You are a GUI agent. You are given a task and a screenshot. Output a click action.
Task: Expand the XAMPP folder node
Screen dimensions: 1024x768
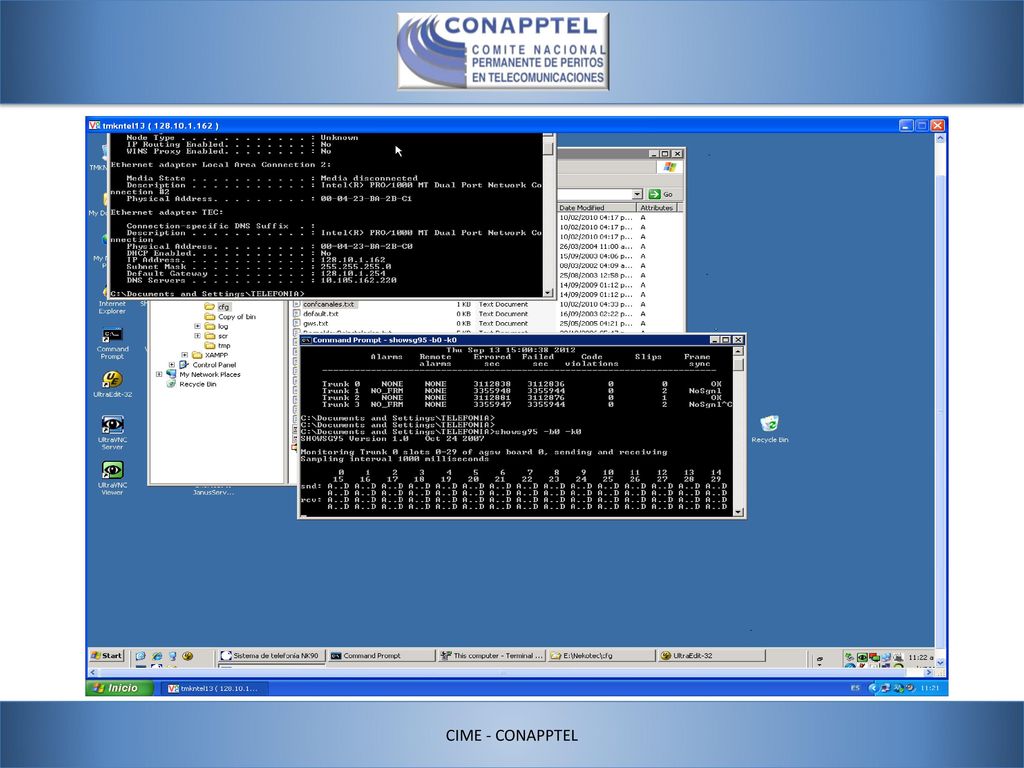point(184,355)
